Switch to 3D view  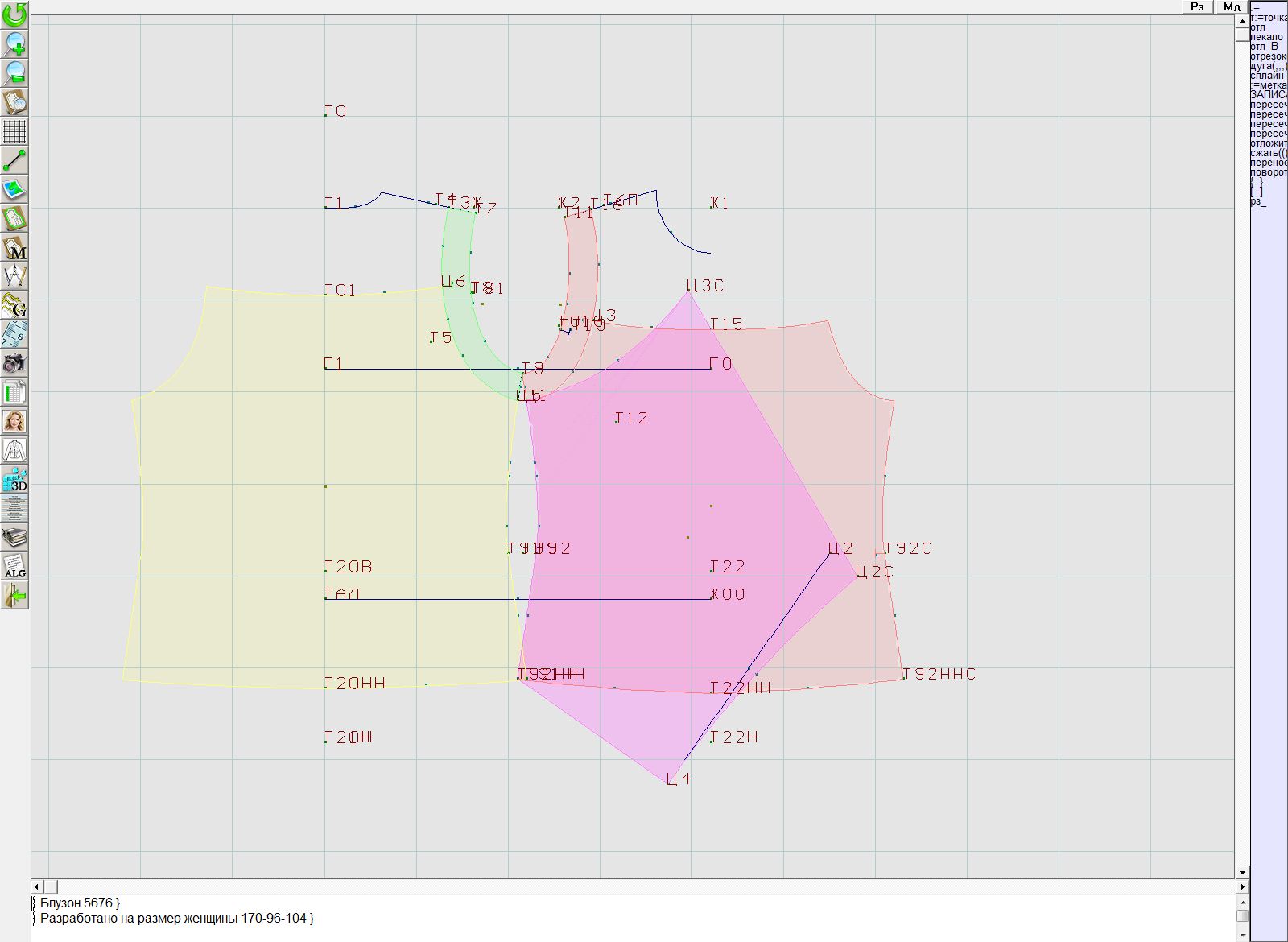[x=14, y=479]
